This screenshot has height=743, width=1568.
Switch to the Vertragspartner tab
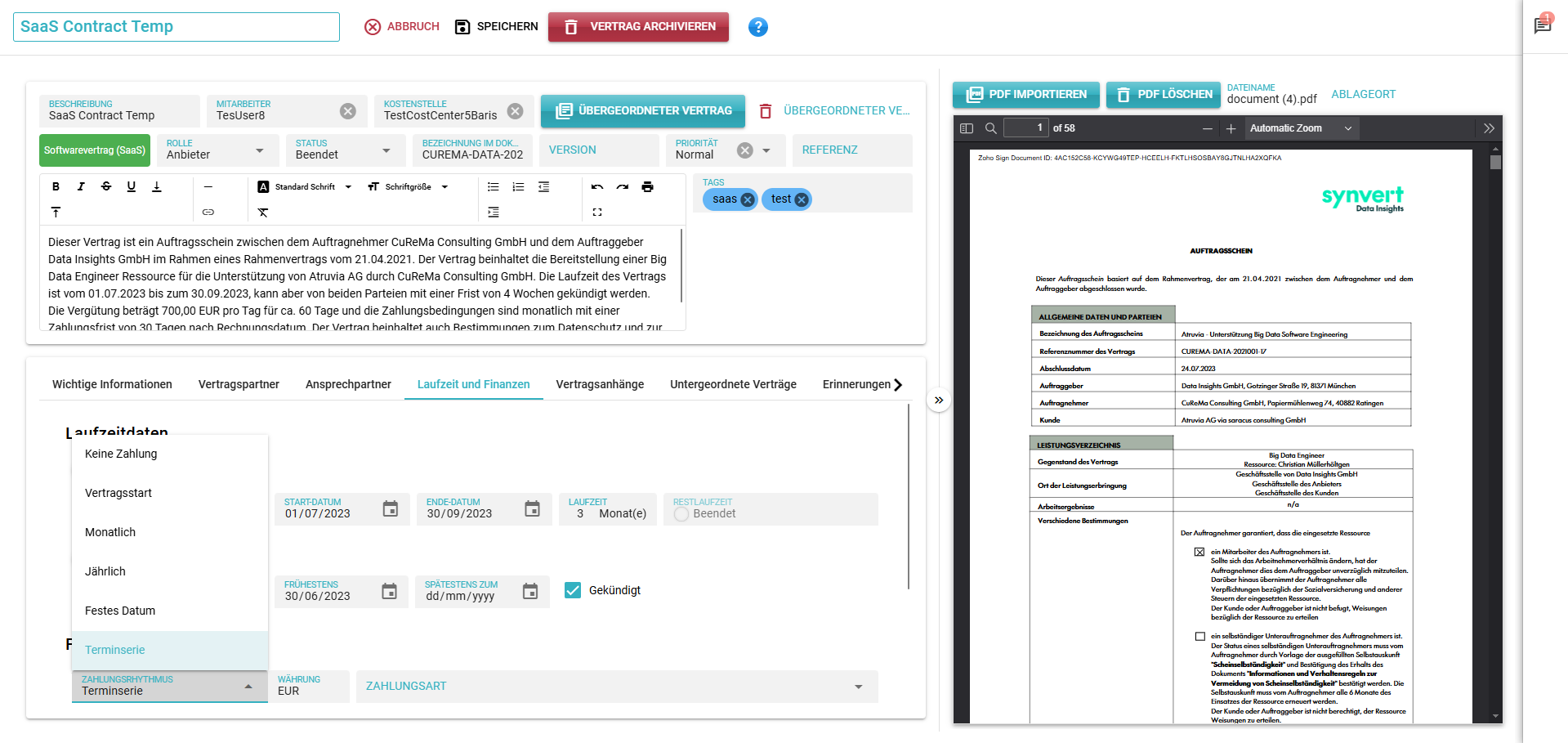pos(239,384)
